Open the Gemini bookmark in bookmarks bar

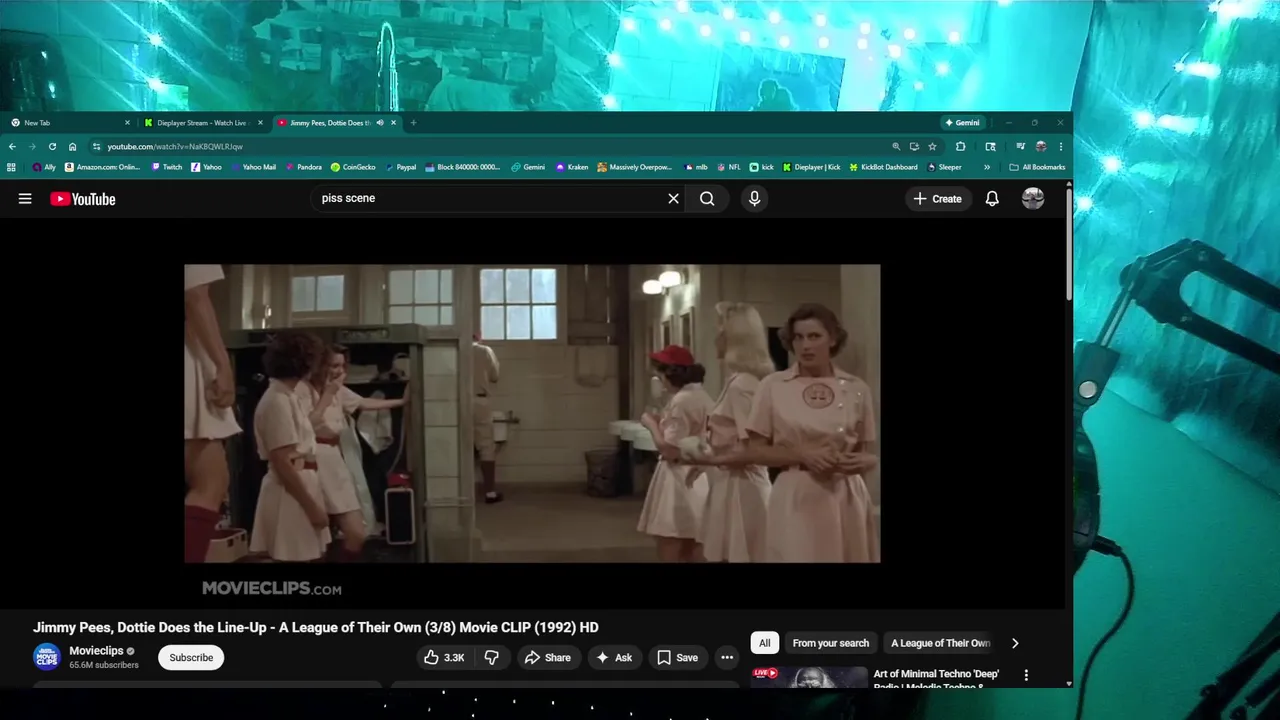[528, 167]
